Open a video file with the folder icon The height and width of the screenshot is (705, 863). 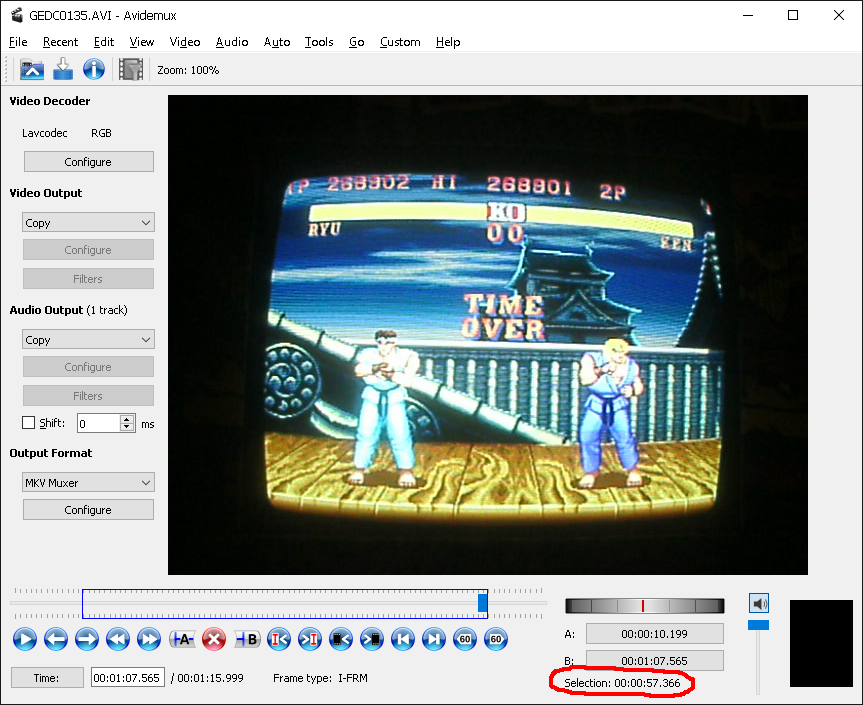point(32,70)
